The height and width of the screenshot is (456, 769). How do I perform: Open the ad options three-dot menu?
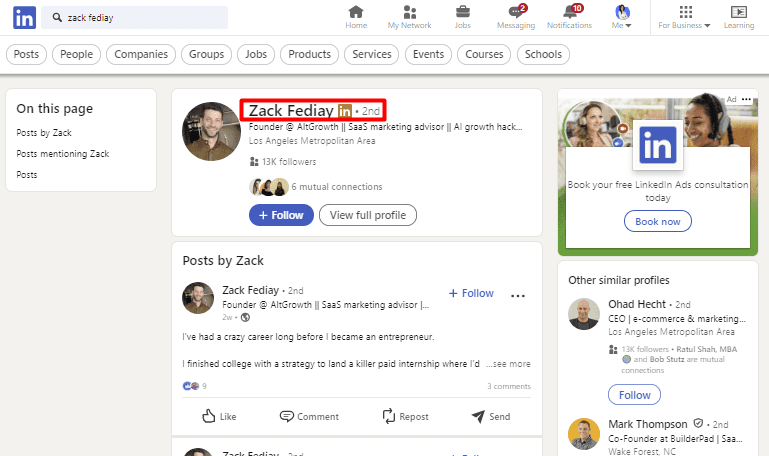click(x=746, y=99)
